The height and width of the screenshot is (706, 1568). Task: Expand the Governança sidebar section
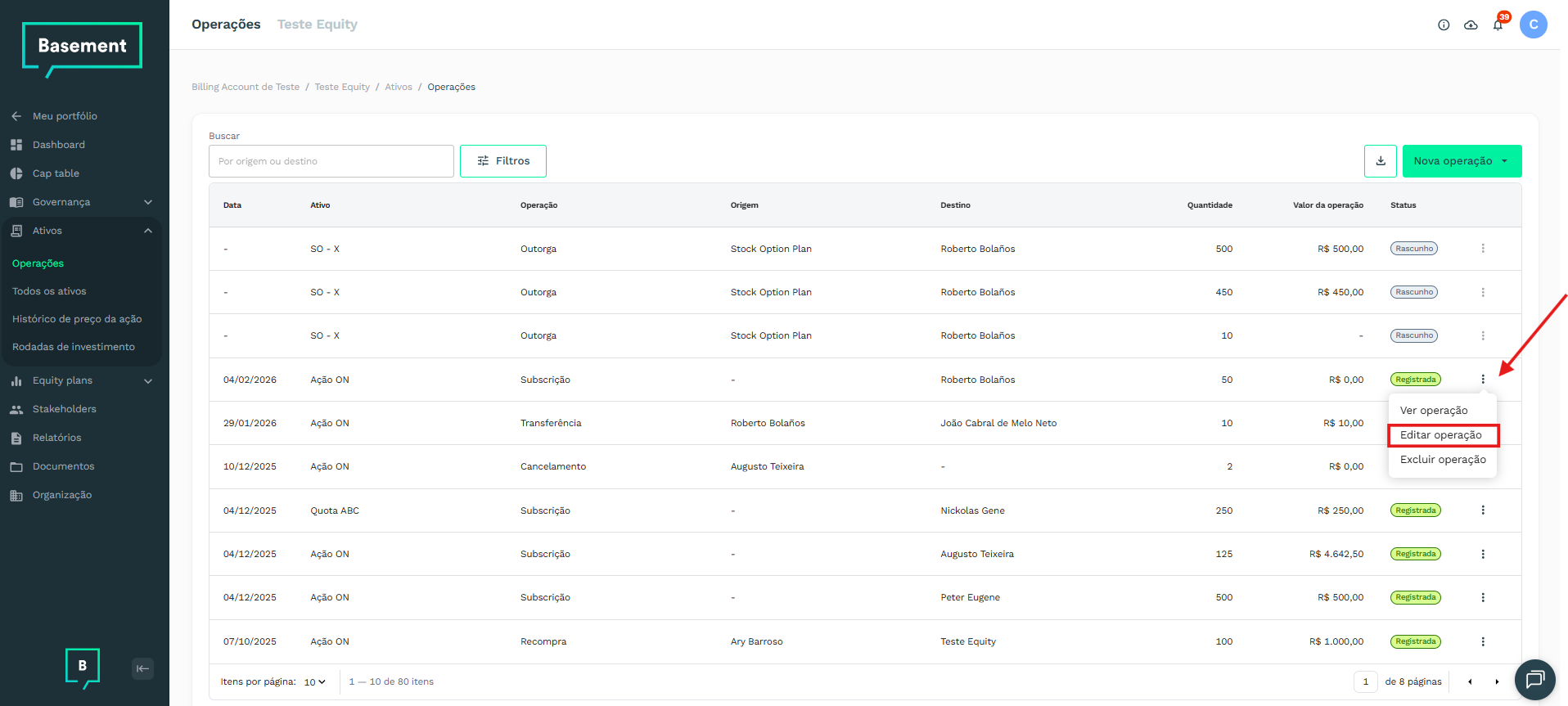tap(148, 202)
